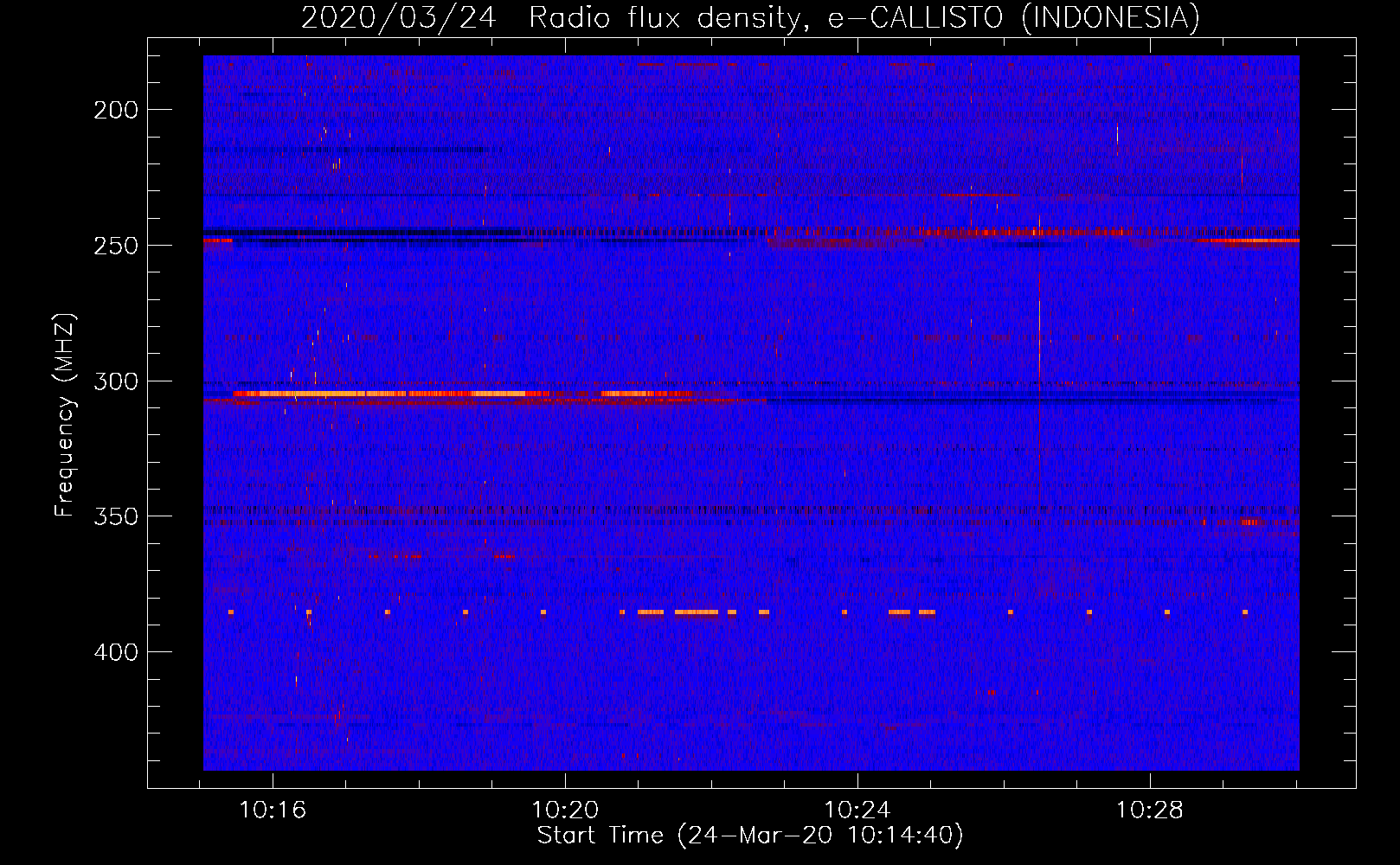Click the "Frequency (MHZ)" axis label
This screenshot has height=865, width=1400.
[65, 414]
